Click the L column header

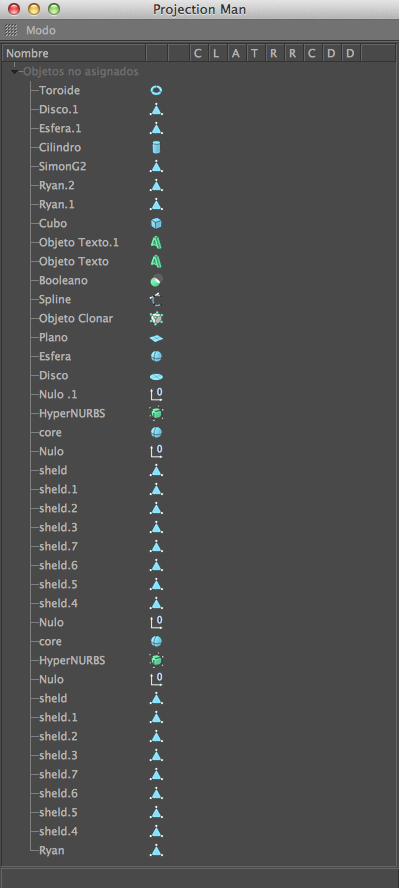[216, 53]
